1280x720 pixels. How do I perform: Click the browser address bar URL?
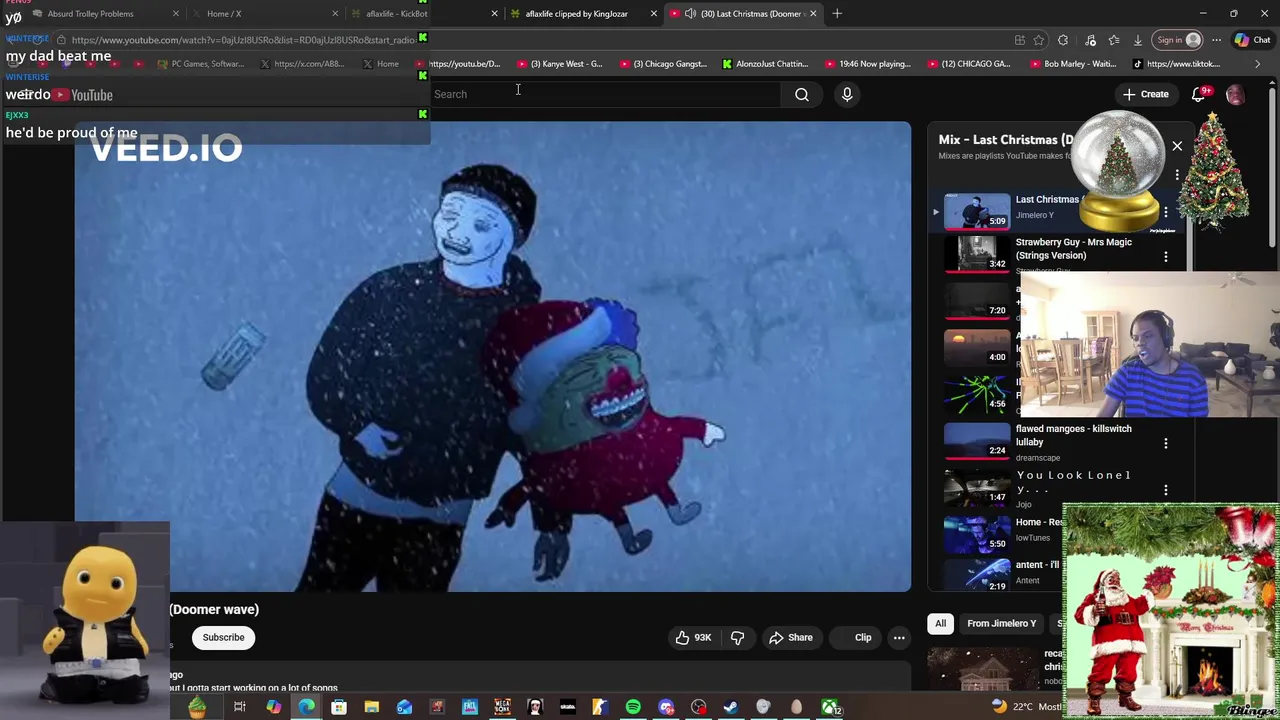coord(245,40)
